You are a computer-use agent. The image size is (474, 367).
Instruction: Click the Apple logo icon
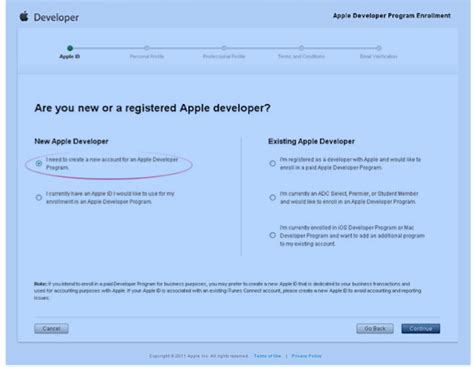tap(24, 16)
